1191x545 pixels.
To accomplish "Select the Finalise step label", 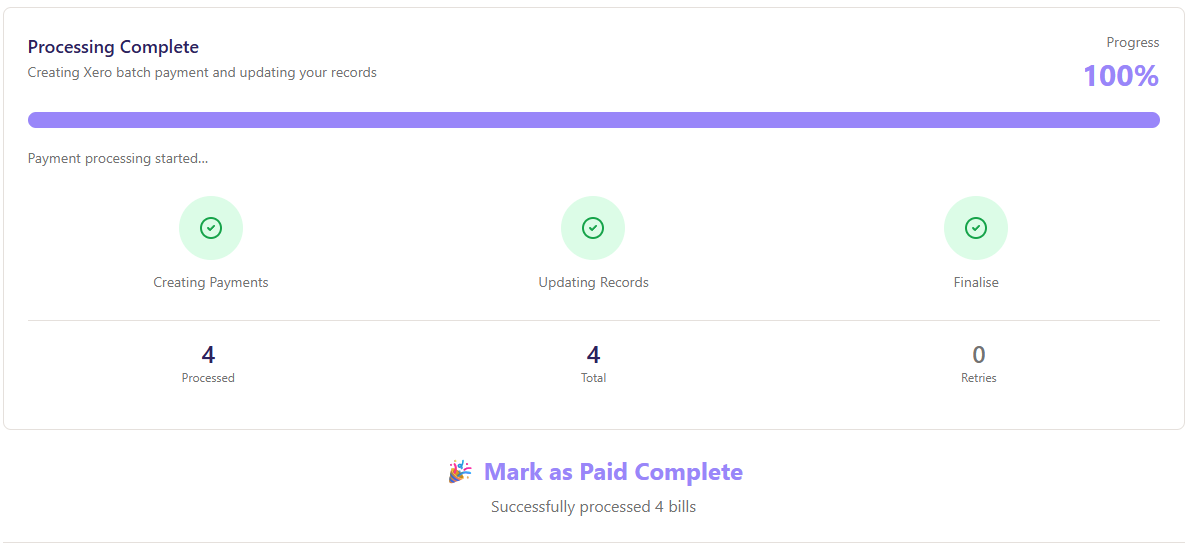I will tap(976, 282).
